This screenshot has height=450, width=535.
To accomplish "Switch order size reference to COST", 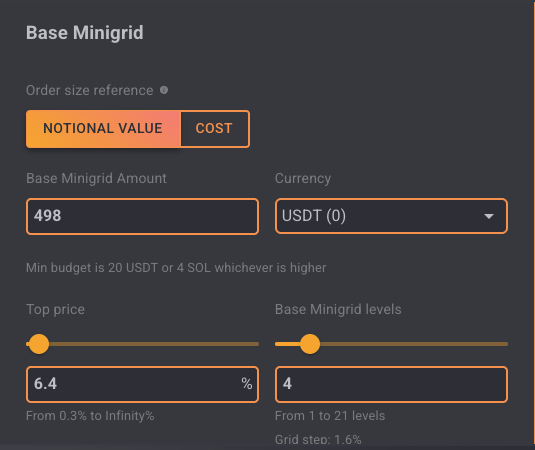I will coord(215,129).
